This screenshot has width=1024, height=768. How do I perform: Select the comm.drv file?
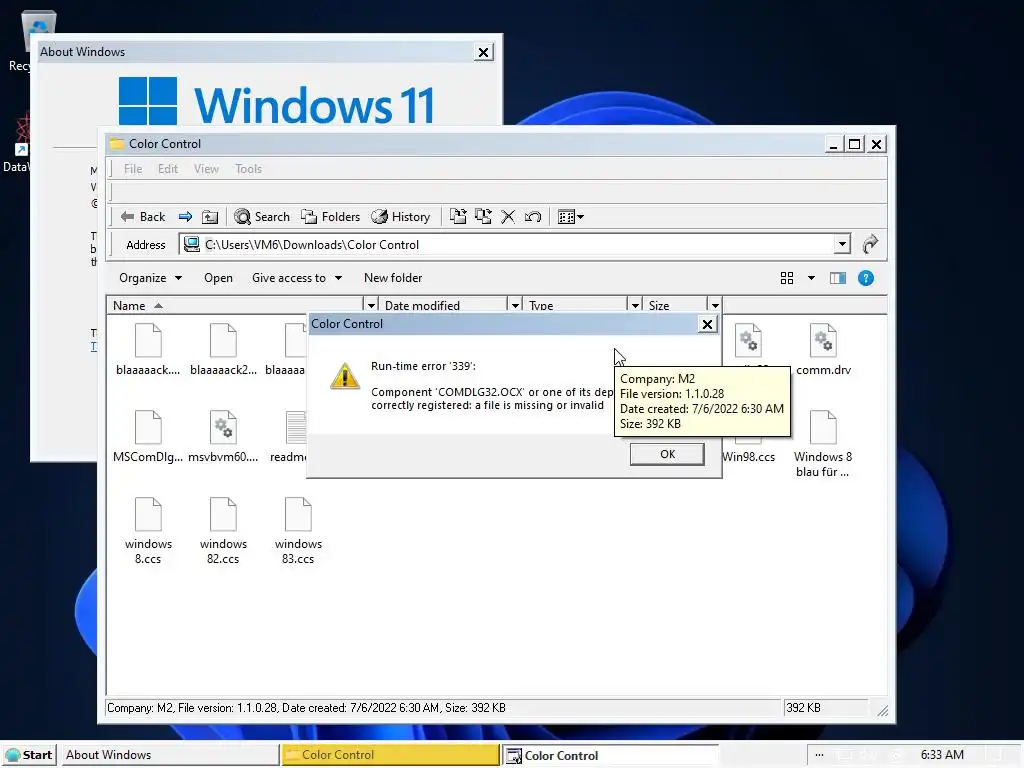point(823,350)
